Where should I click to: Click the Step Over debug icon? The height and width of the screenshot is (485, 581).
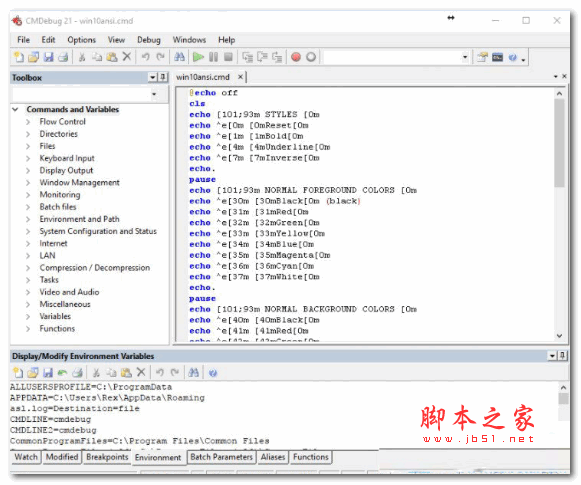point(262,57)
